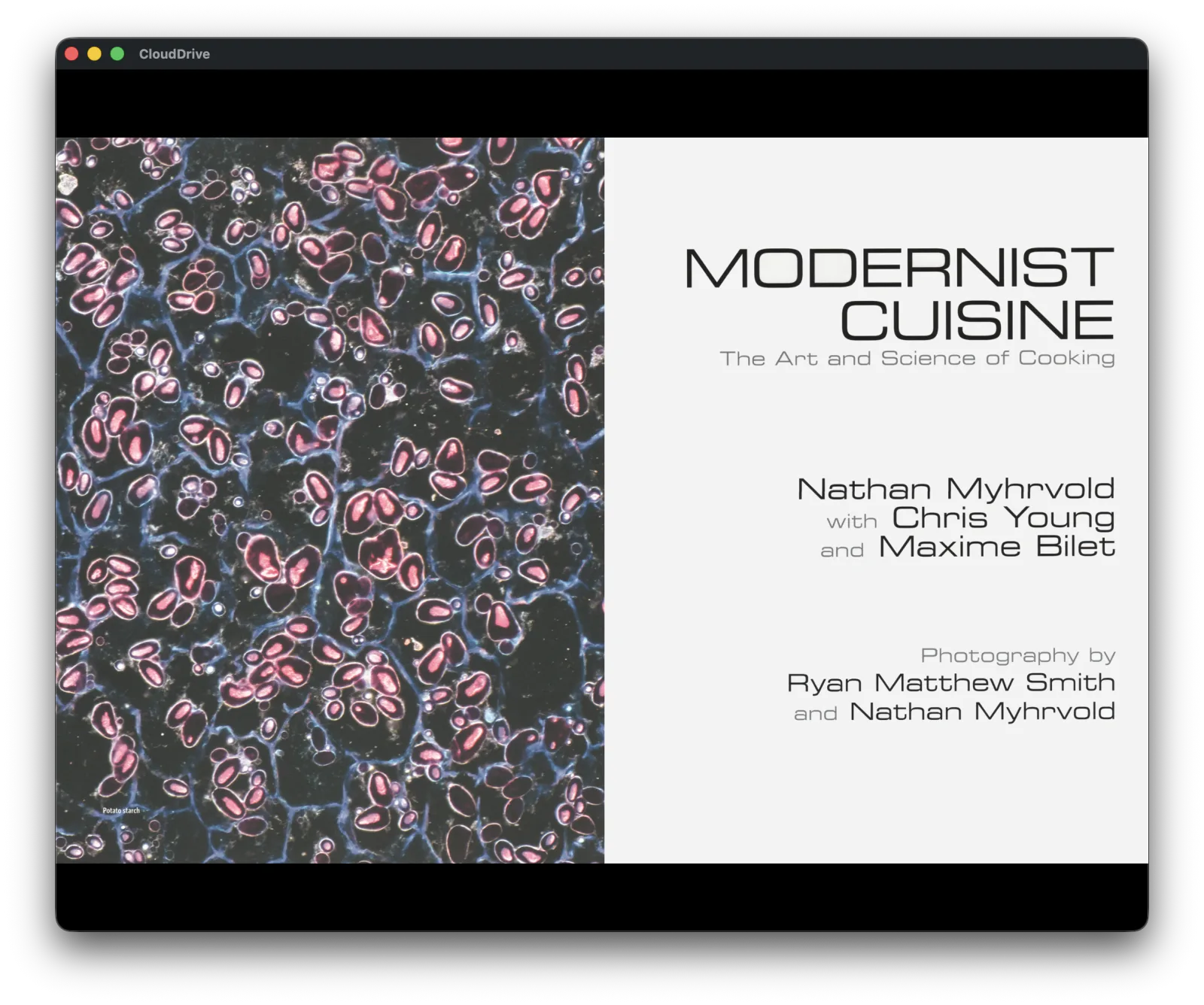The height and width of the screenshot is (1005, 1204).
Task: Click the name "Ryan Matthew Smith"
Action: point(951,682)
